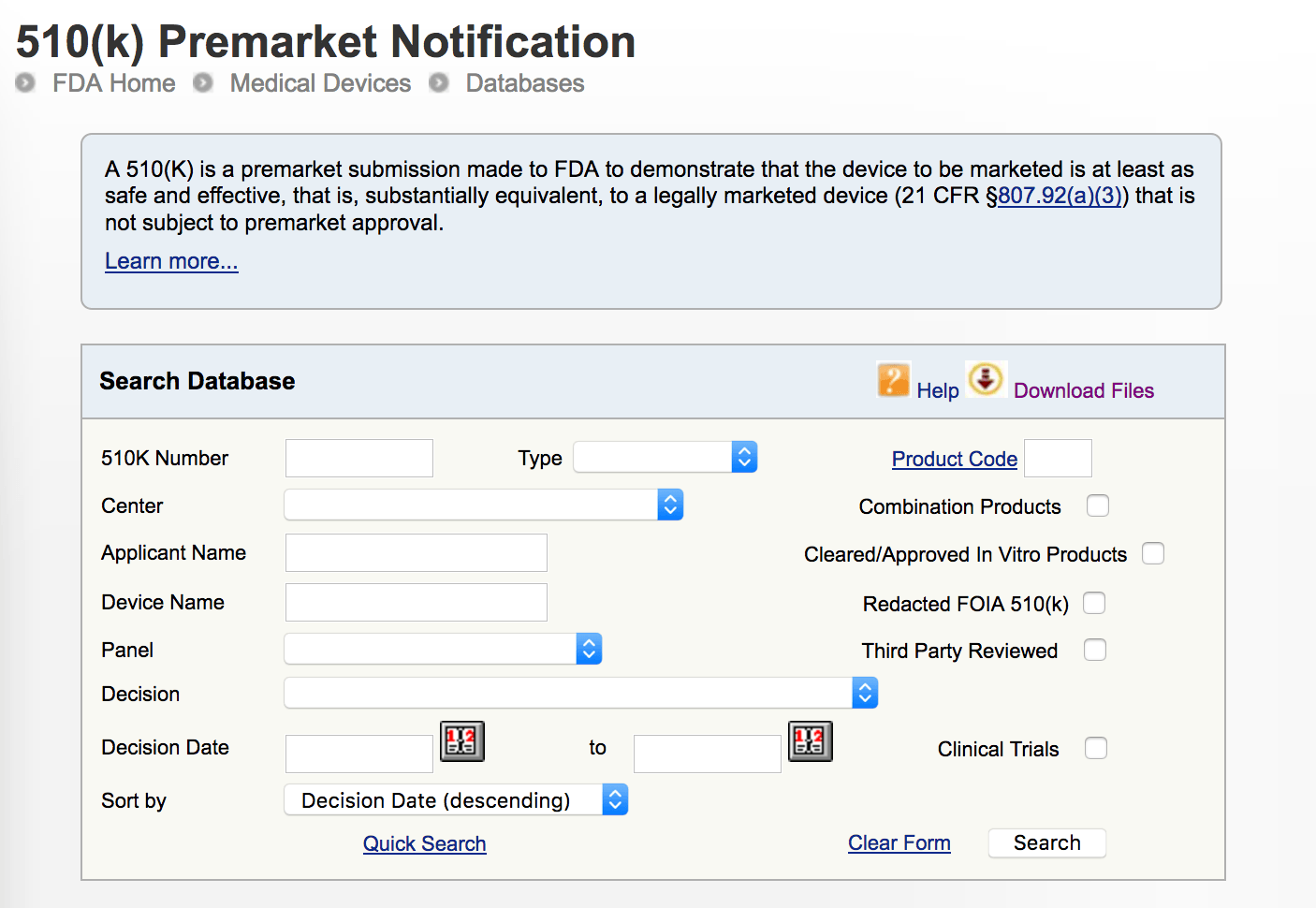Image resolution: width=1316 pixels, height=908 pixels.
Task: Click into the Applicant Name field
Action: (x=417, y=552)
